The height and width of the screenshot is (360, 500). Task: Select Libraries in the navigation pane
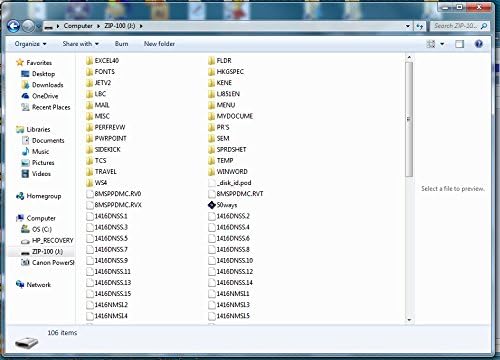38,129
